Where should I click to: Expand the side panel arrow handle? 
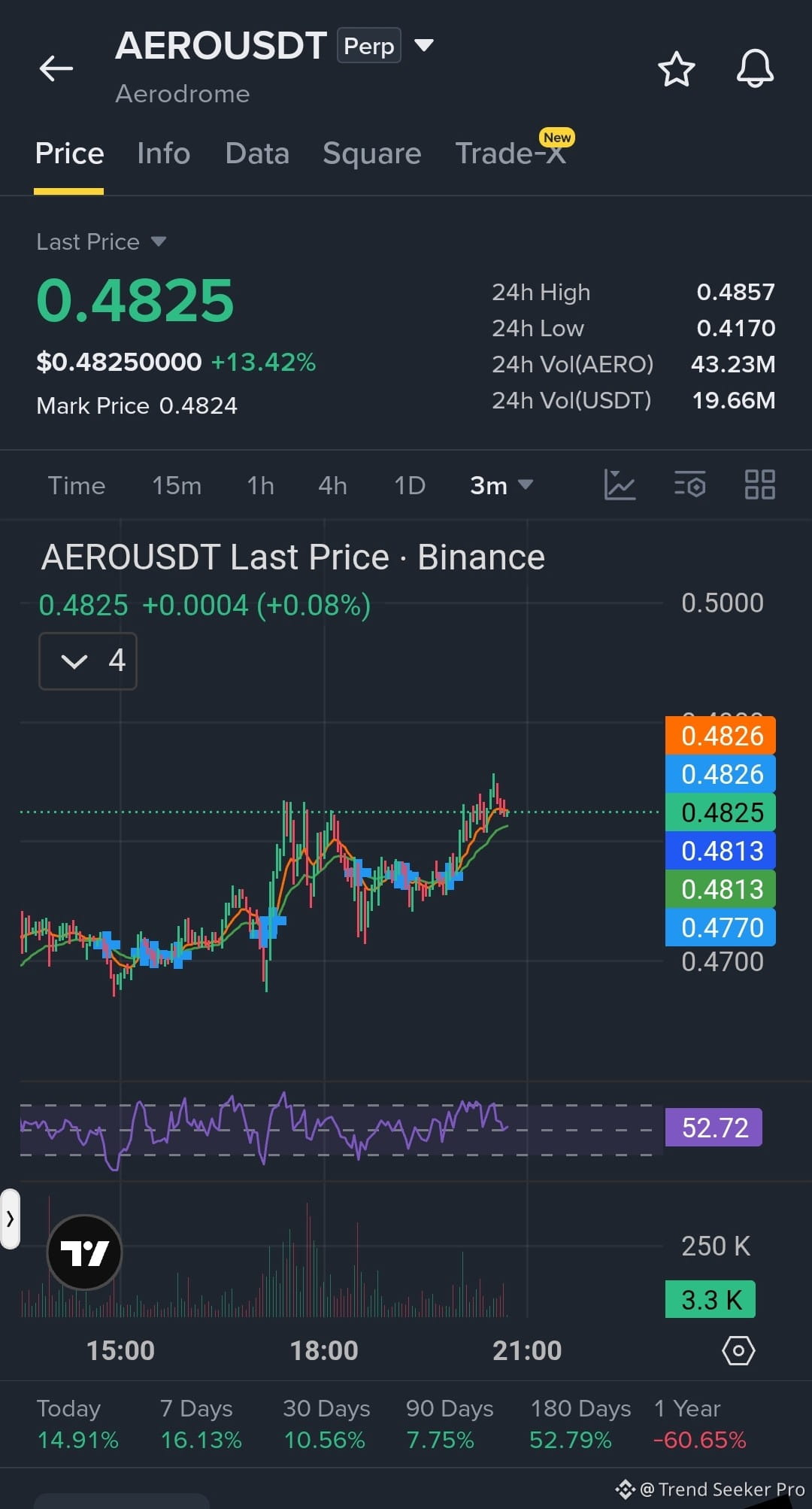[x=10, y=1219]
